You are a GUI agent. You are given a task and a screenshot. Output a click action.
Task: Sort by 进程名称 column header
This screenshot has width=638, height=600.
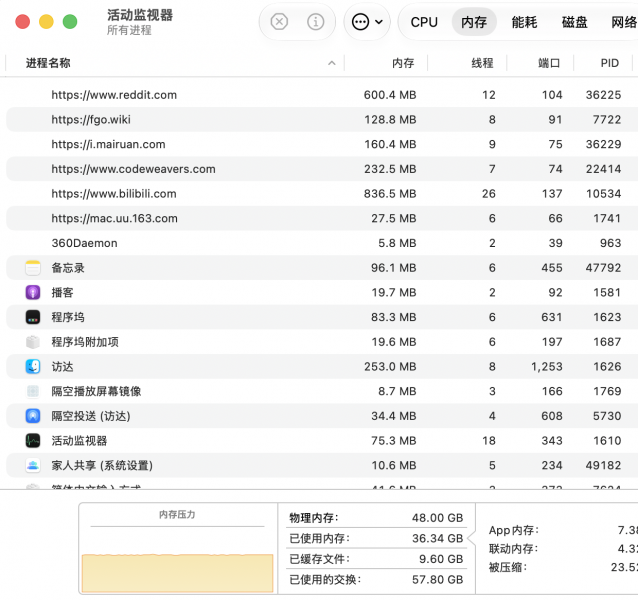[48, 63]
